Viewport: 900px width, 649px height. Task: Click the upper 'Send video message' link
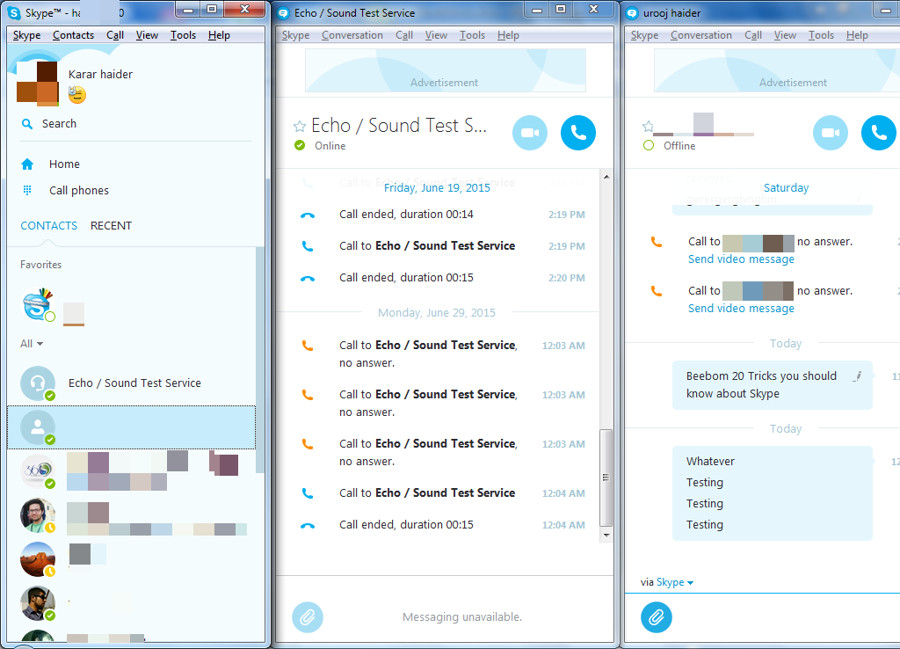(x=741, y=259)
